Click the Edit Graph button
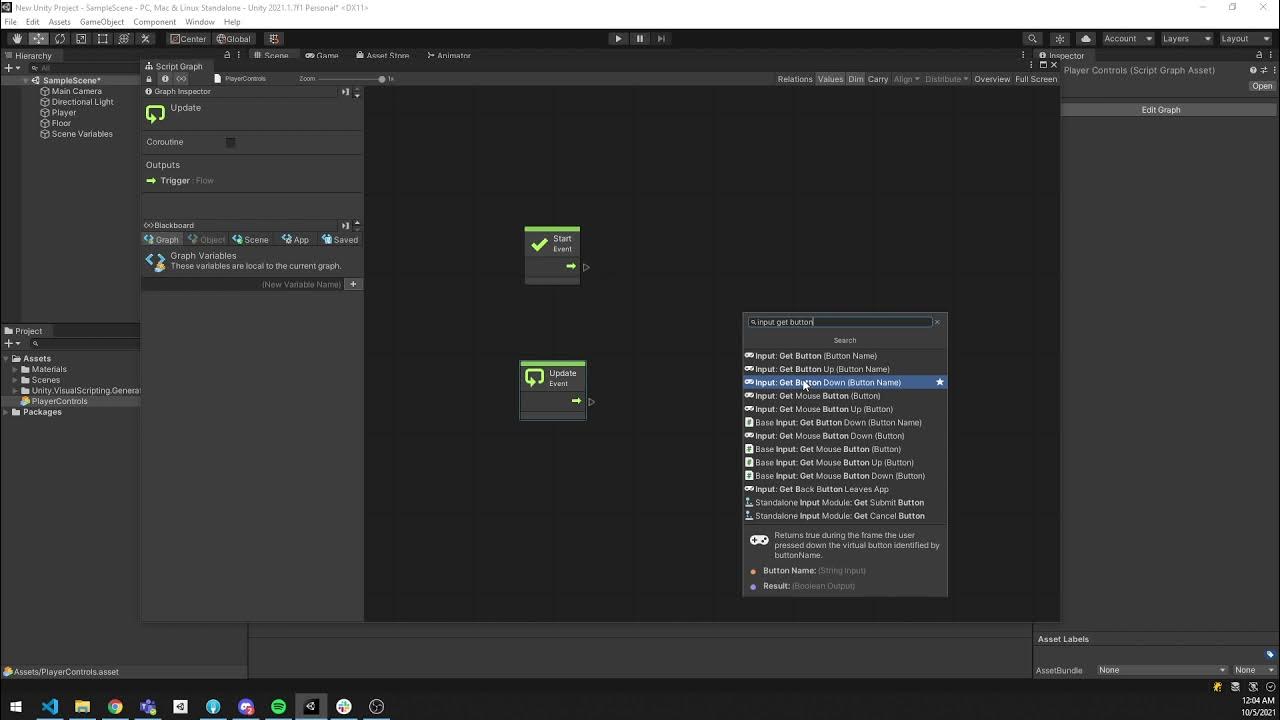Screen dimensions: 1280x720 [x=1161, y=110]
